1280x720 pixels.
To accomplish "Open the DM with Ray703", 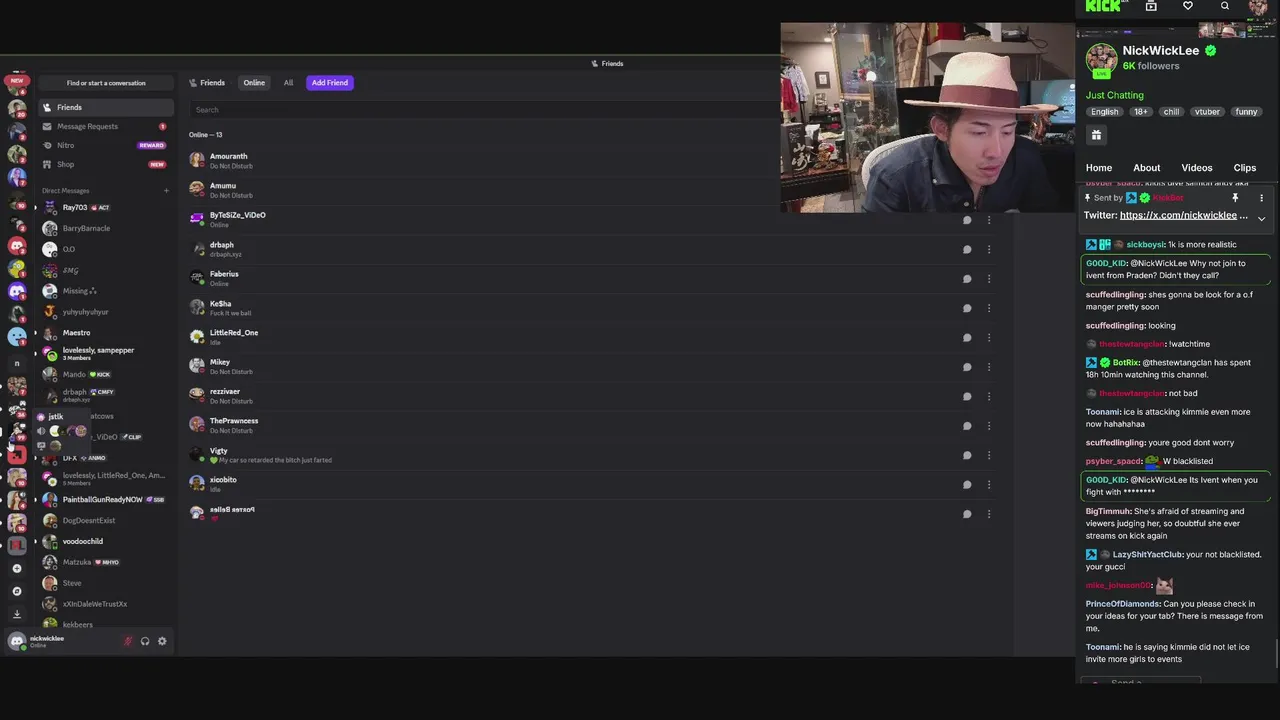I will pyautogui.click(x=106, y=207).
